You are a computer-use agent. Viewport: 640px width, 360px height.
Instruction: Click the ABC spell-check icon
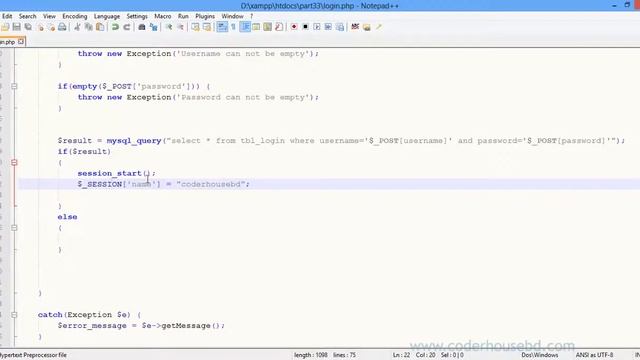355,27
